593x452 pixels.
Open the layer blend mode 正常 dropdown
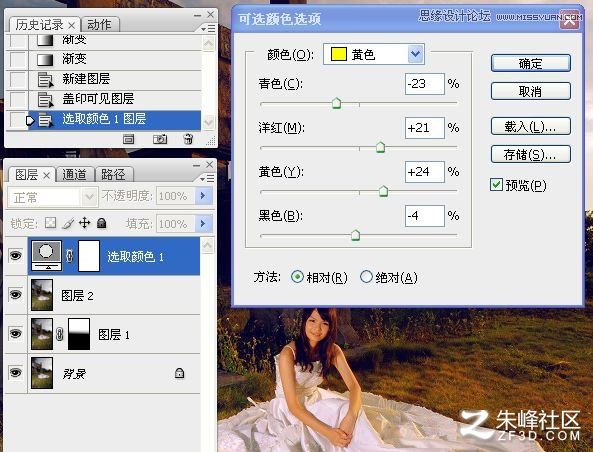point(53,197)
